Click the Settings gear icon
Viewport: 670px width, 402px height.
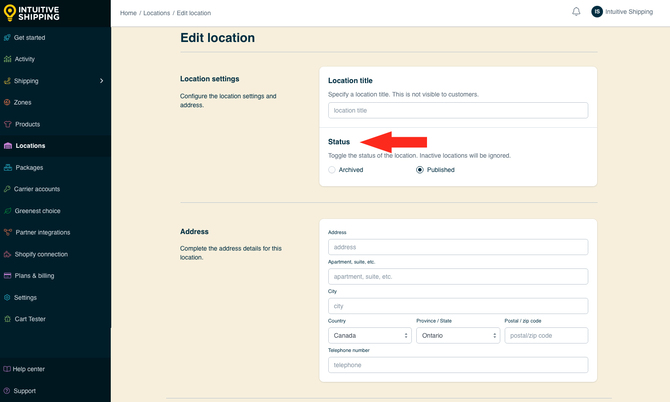[x=7, y=297]
